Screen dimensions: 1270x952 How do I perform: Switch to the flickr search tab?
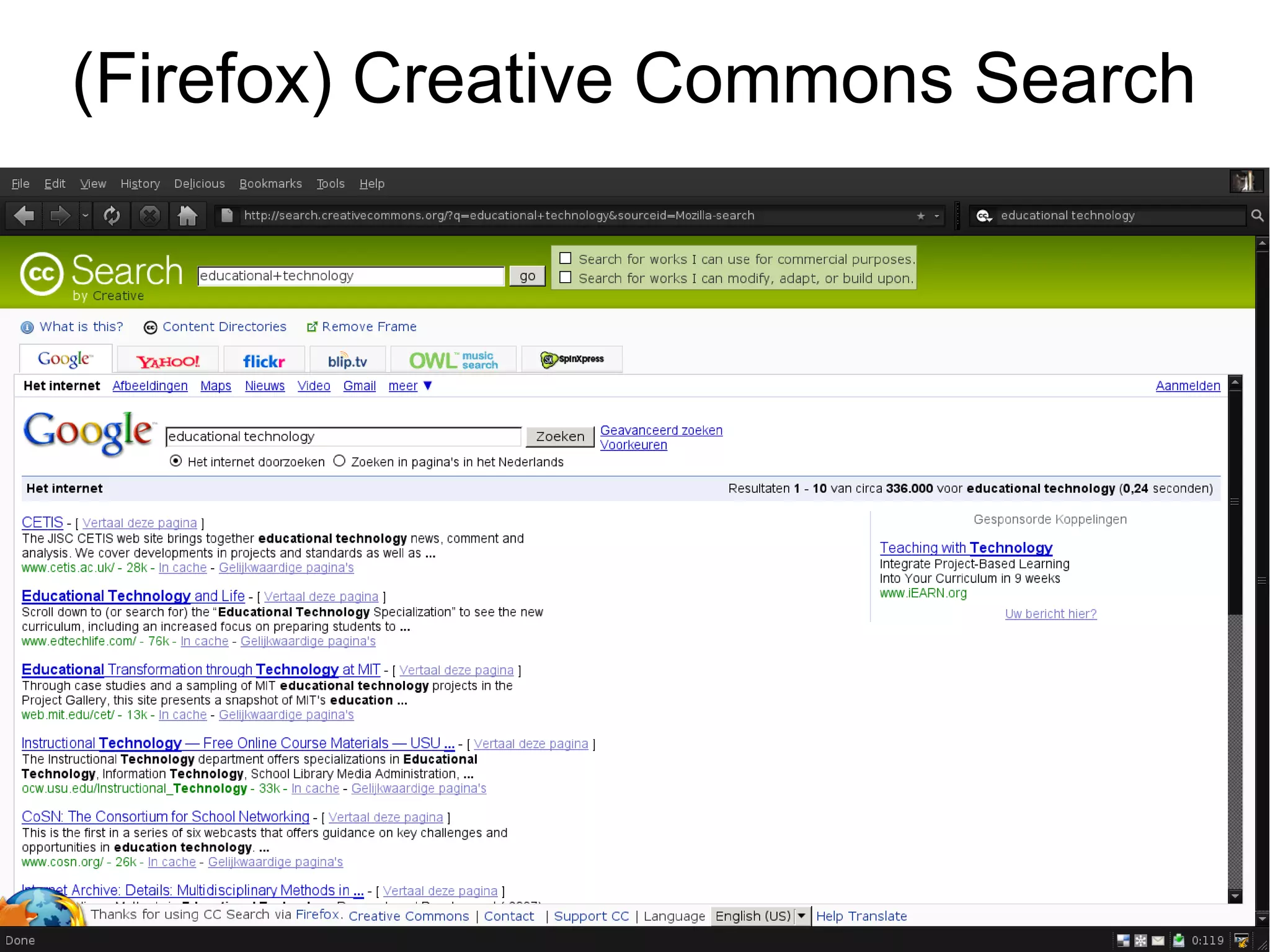click(x=264, y=360)
